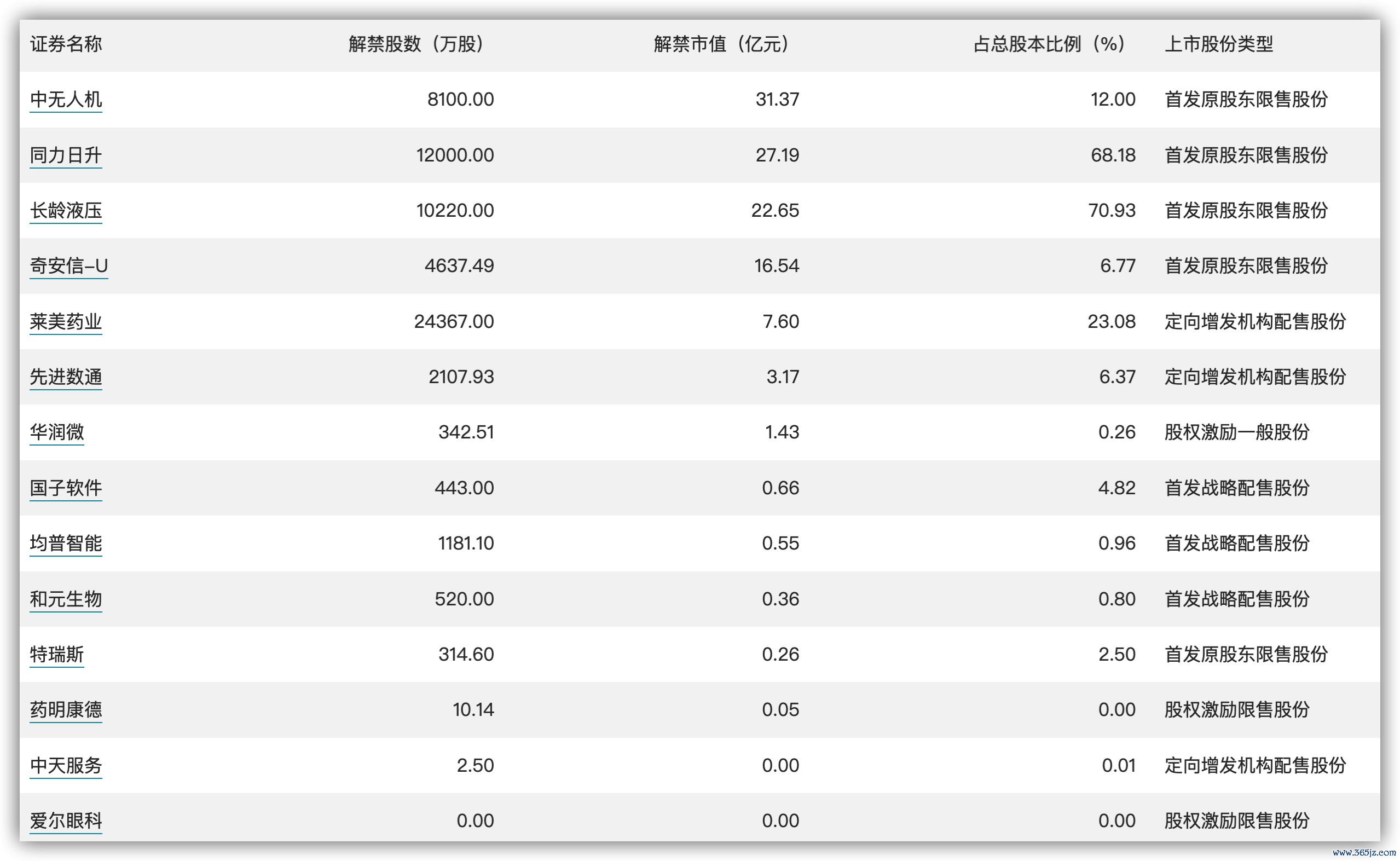
Task: Select the 0.01 percentage cell
Action: coord(1119,765)
